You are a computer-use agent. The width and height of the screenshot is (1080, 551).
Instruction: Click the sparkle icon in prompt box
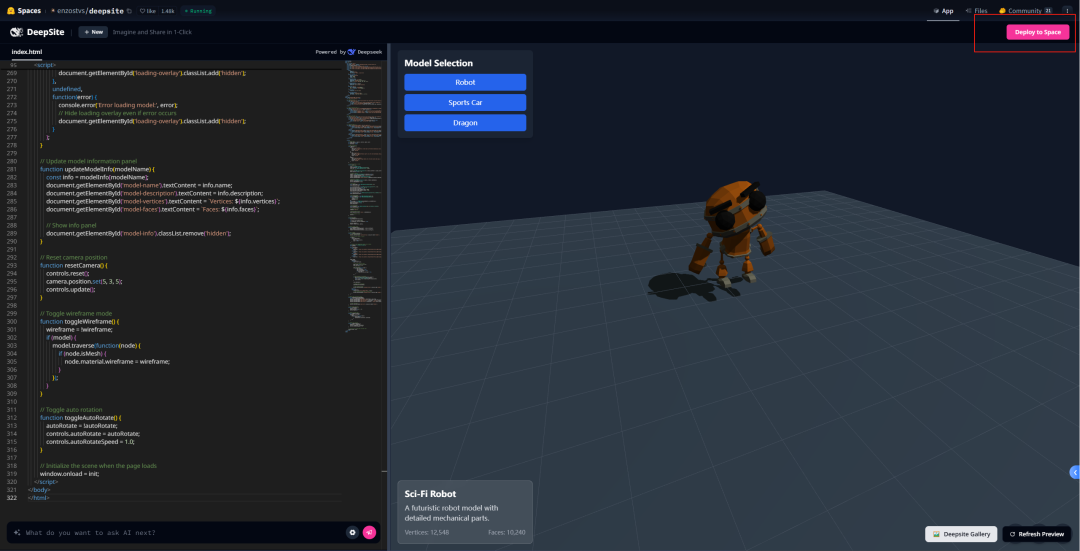(x=17, y=532)
